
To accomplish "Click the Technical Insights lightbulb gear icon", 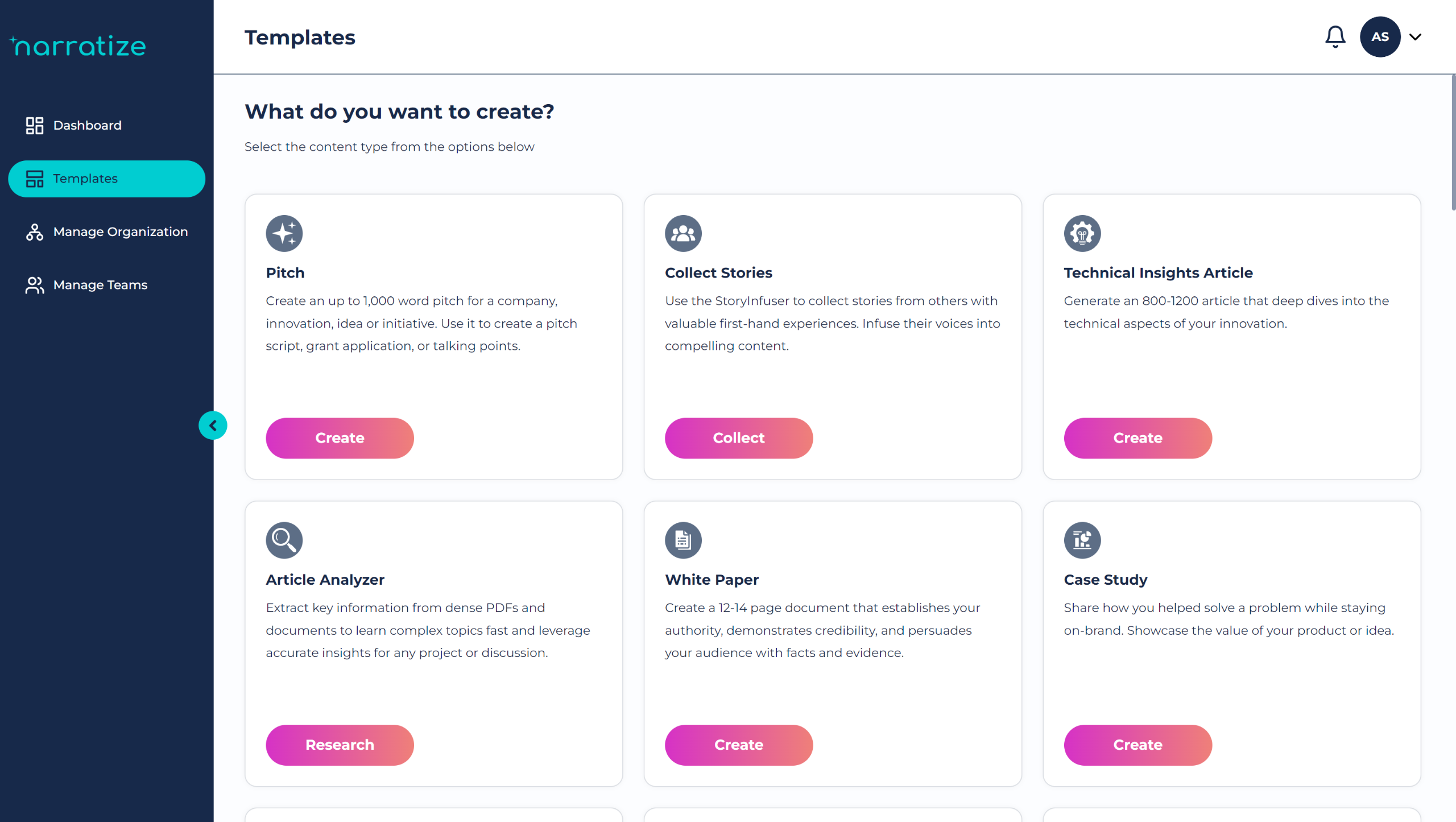I will (1082, 233).
